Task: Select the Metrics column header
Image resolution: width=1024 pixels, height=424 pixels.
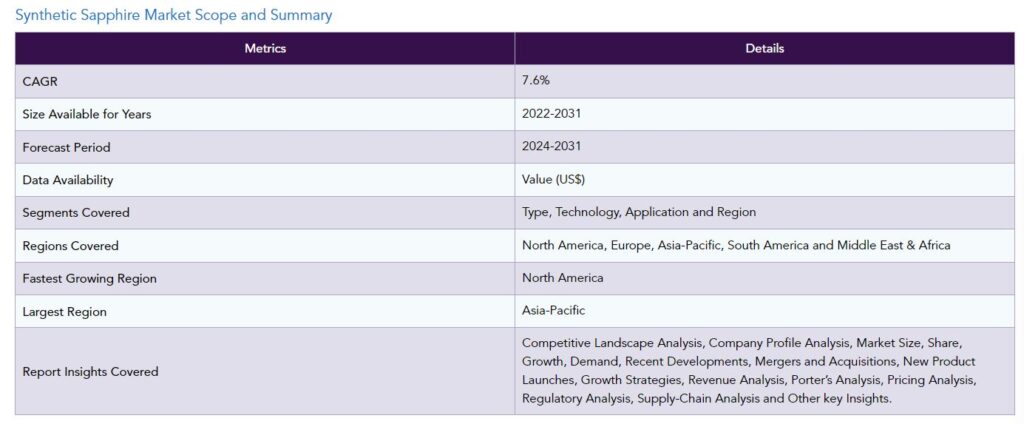Action: pos(265,48)
